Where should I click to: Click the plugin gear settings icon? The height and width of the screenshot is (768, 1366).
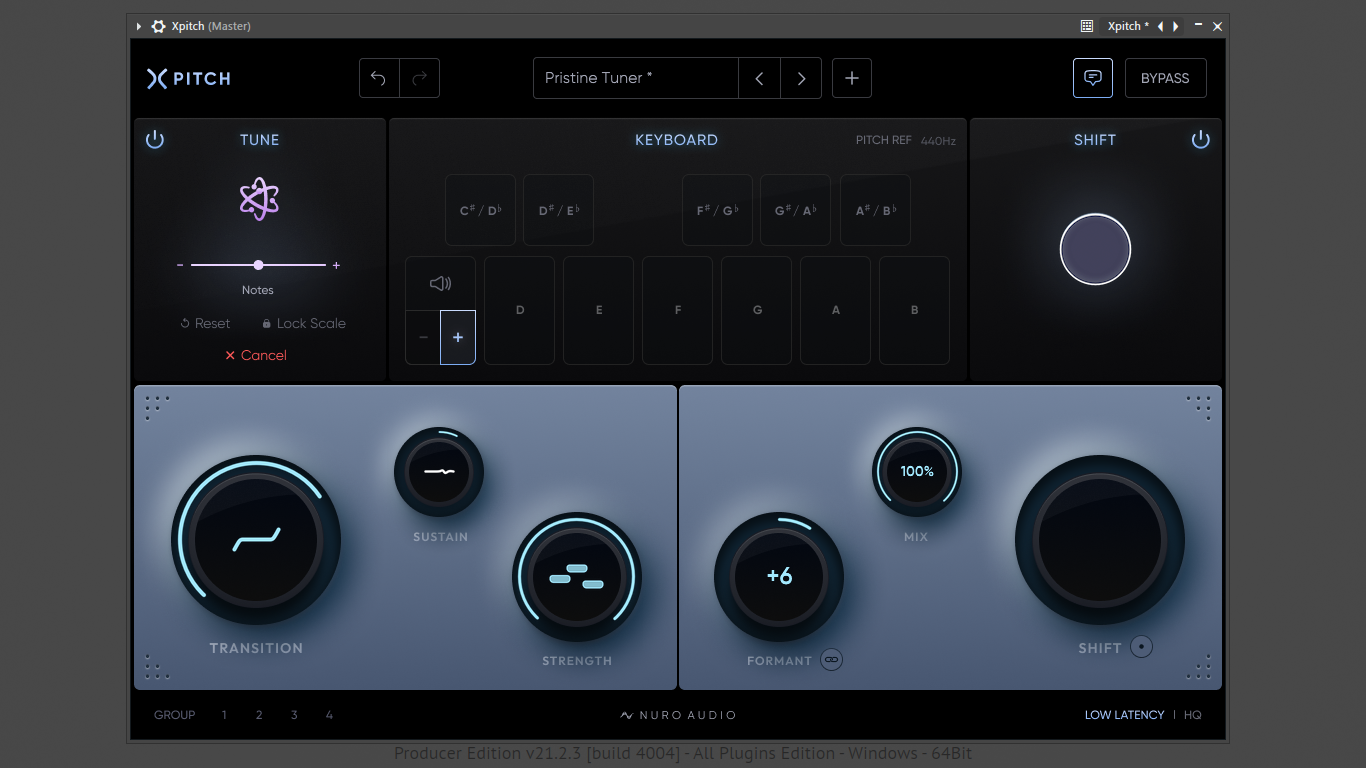pyautogui.click(x=158, y=26)
